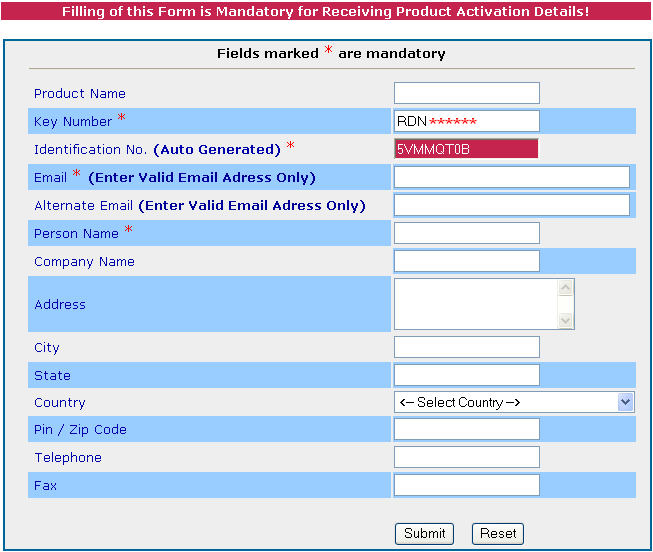The image size is (653, 552).
Task: Click the Person Name text field
Action: 467,233
